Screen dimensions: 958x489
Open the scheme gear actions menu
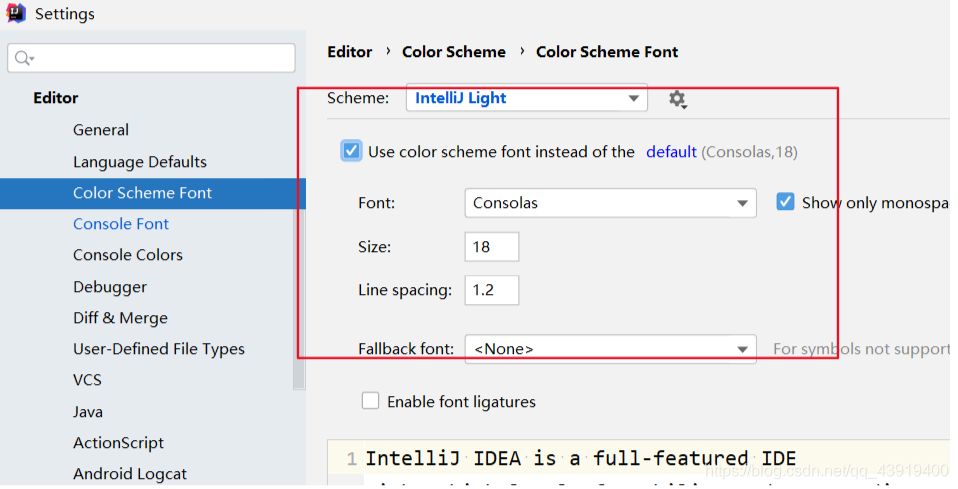(x=677, y=99)
